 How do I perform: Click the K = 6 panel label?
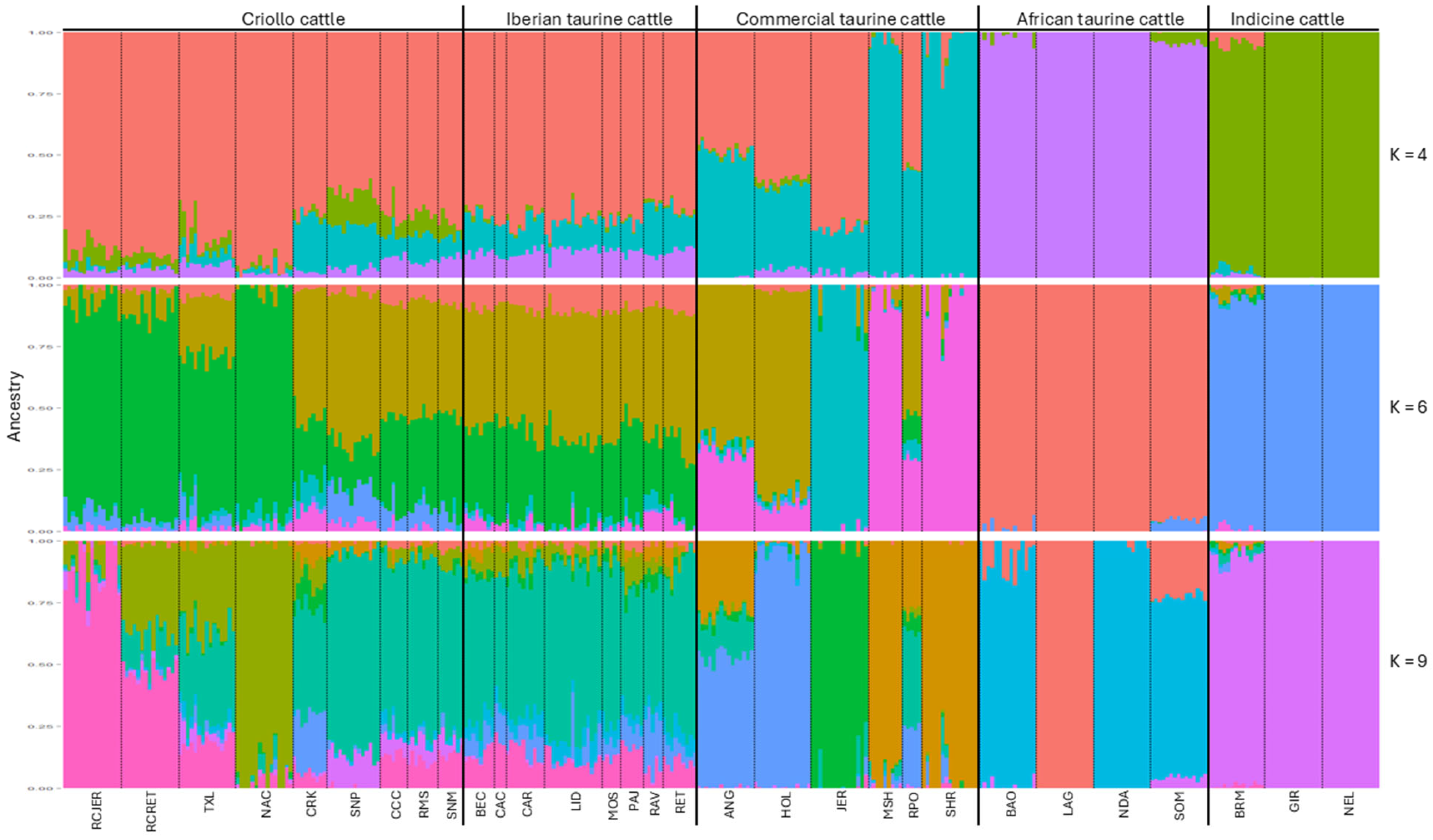pyautogui.click(x=1408, y=407)
